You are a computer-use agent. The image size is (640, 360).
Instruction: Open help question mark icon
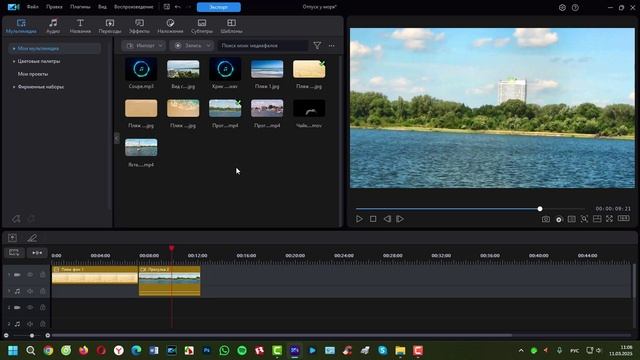(x=575, y=7)
